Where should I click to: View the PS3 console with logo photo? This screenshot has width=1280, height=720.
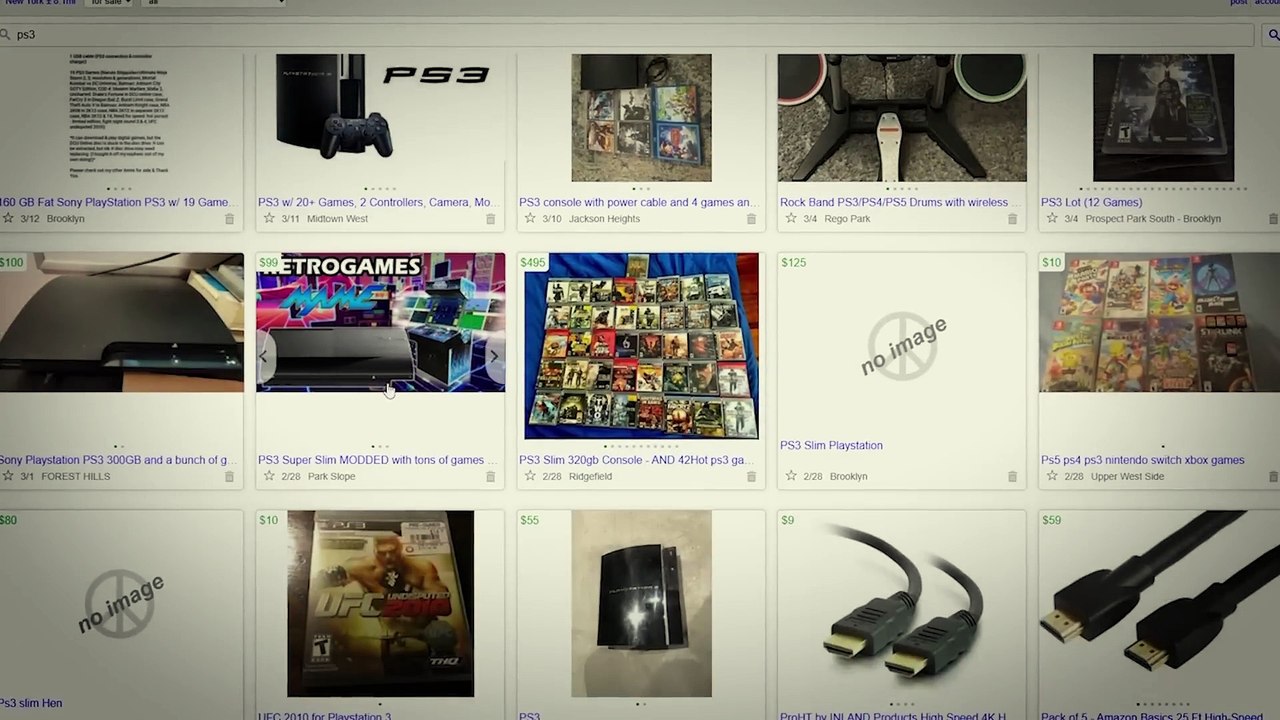pos(381,108)
